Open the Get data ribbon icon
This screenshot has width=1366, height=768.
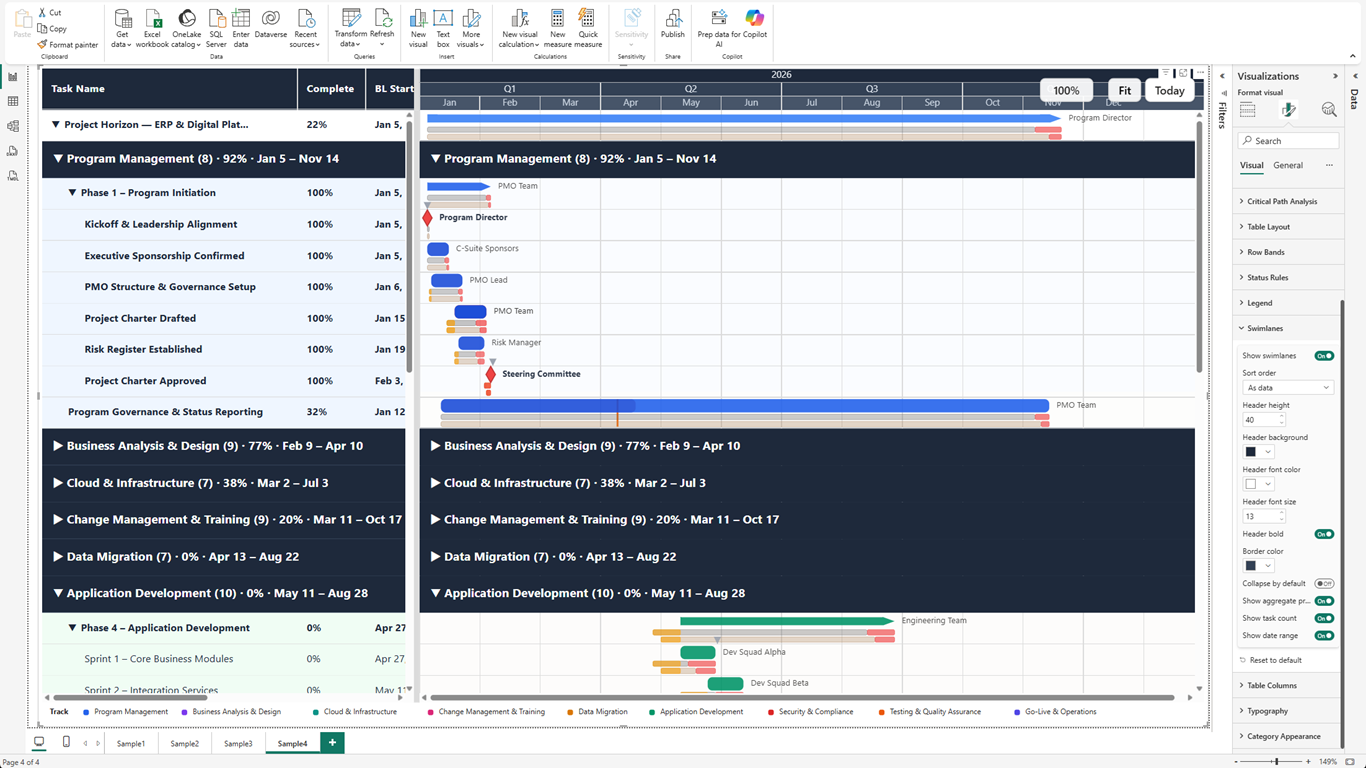pos(121,27)
